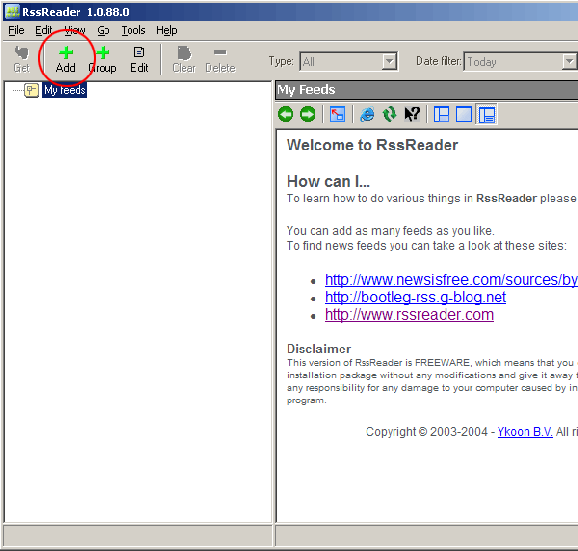Open the www.rssreader.com link
The height and width of the screenshot is (551, 578).
click(409, 315)
